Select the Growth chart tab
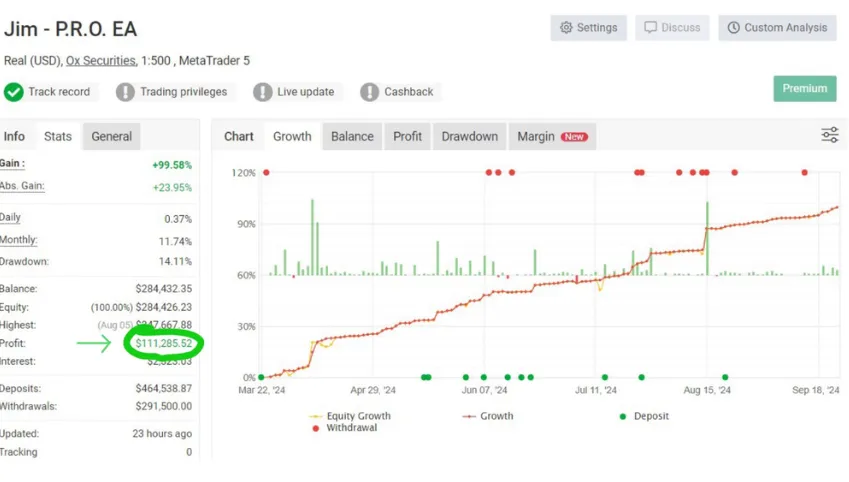The width and height of the screenshot is (849, 482). pos(292,136)
